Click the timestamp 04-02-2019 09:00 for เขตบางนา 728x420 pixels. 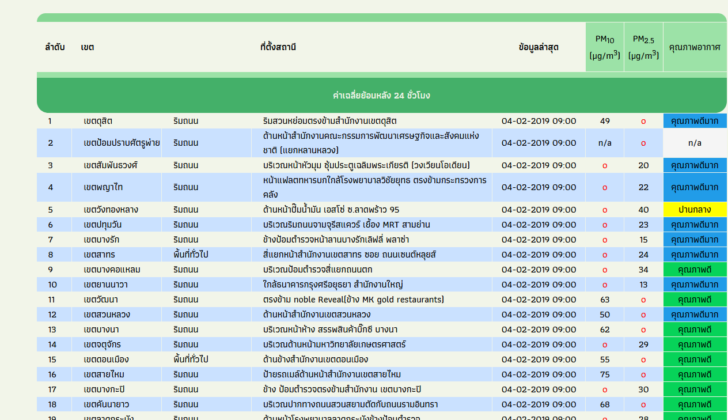tap(539, 330)
